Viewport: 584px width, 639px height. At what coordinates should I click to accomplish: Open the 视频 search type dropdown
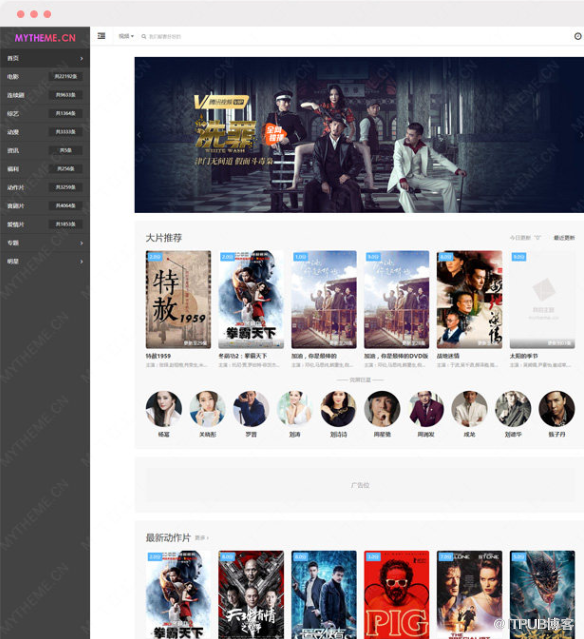(x=126, y=36)
